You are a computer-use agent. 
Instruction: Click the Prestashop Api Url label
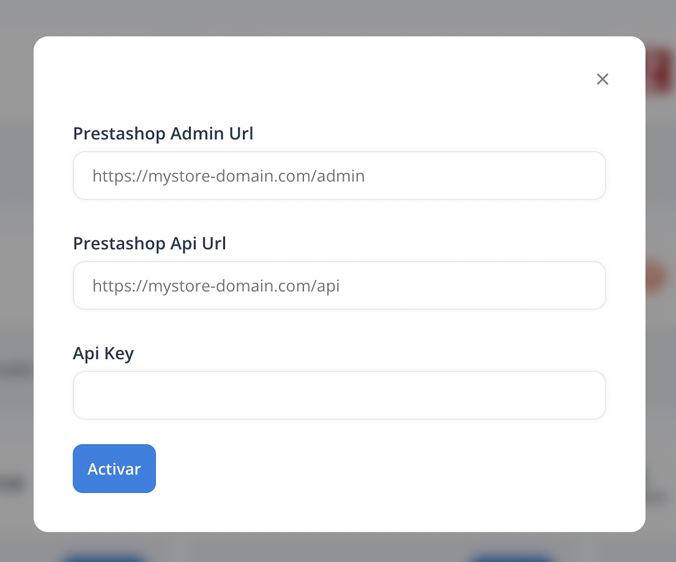tap(149, 244)
